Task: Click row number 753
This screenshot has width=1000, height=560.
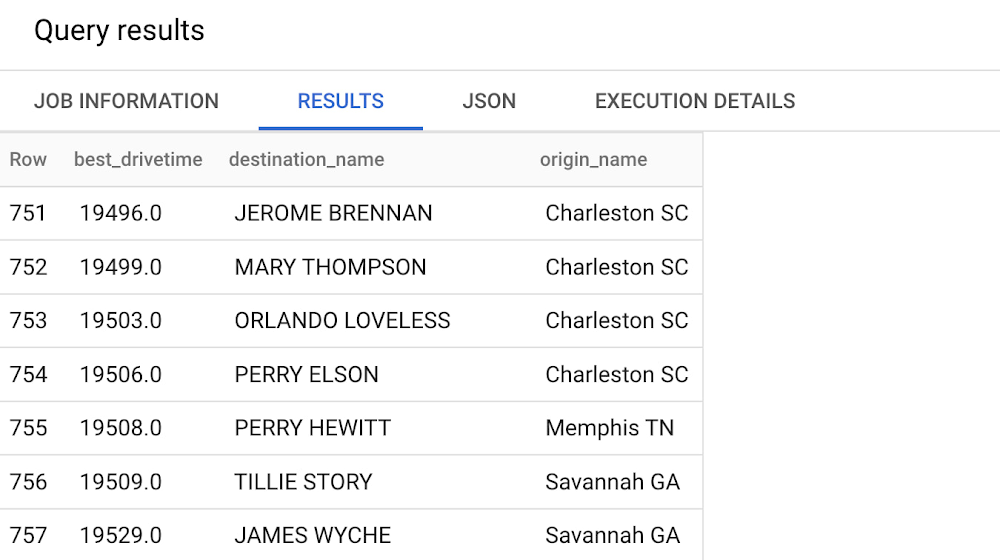Action: tap(28, 321)
